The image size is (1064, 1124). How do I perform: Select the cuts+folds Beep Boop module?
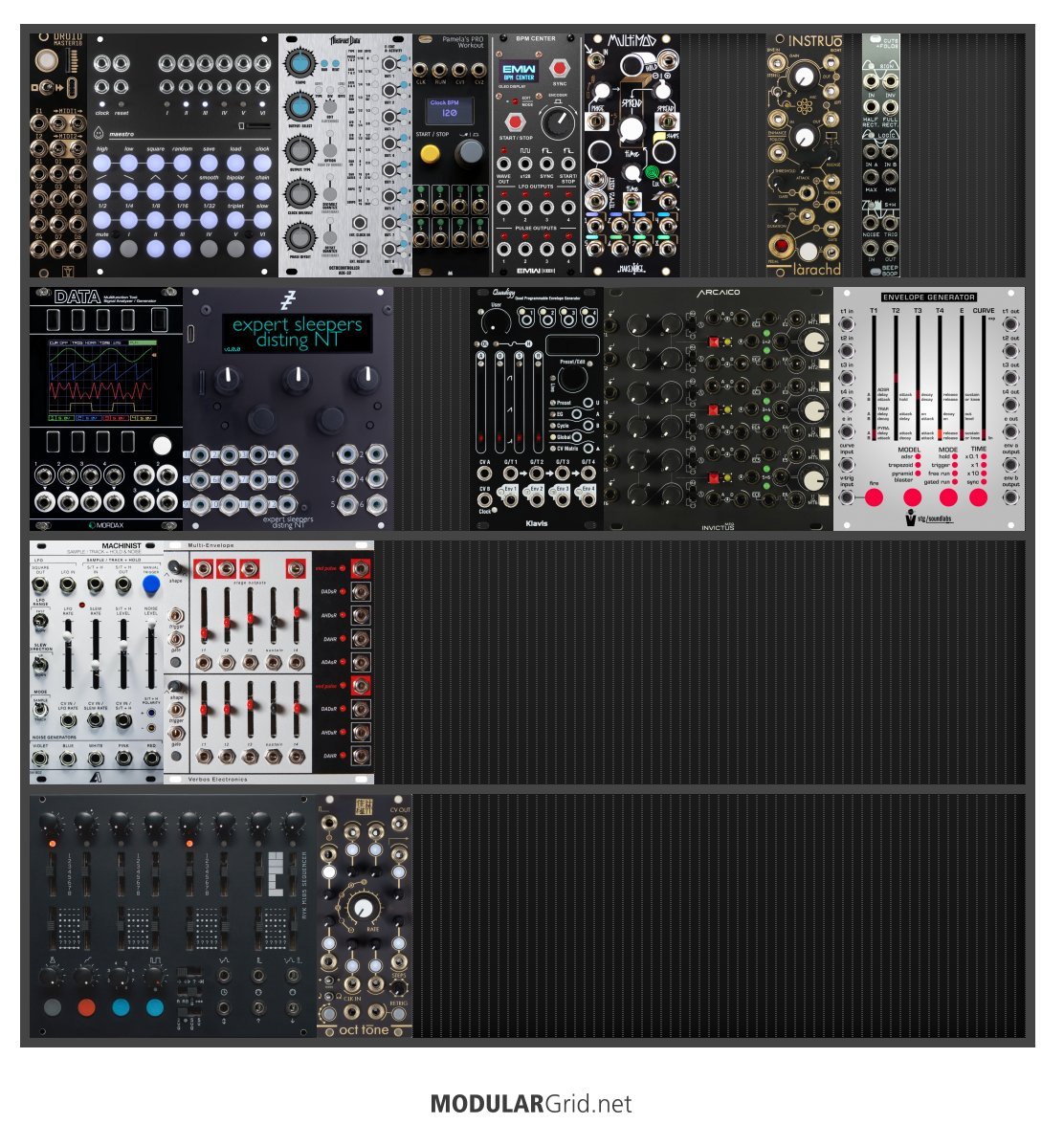[880, 155]
